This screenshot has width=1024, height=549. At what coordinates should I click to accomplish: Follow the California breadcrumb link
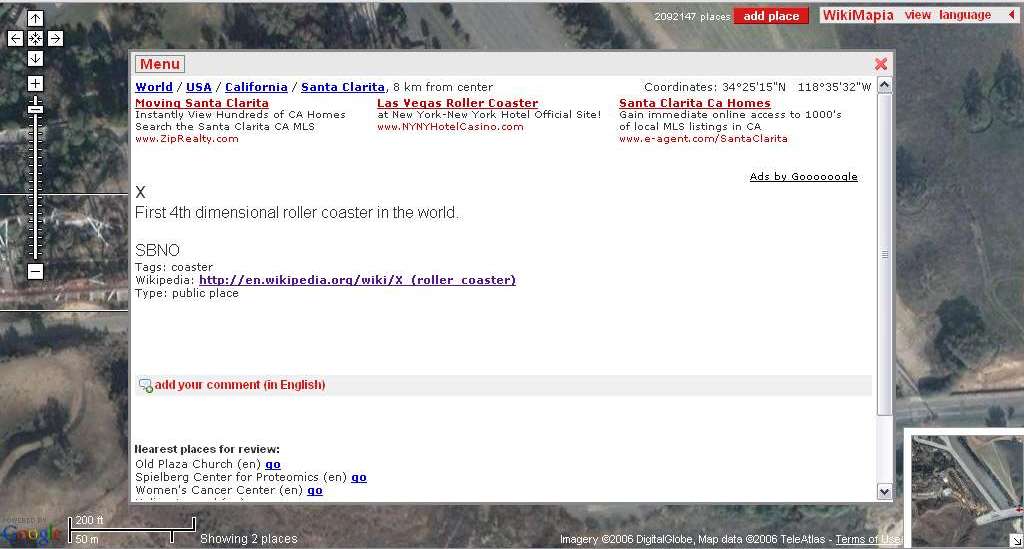click(x=256, y=87)
